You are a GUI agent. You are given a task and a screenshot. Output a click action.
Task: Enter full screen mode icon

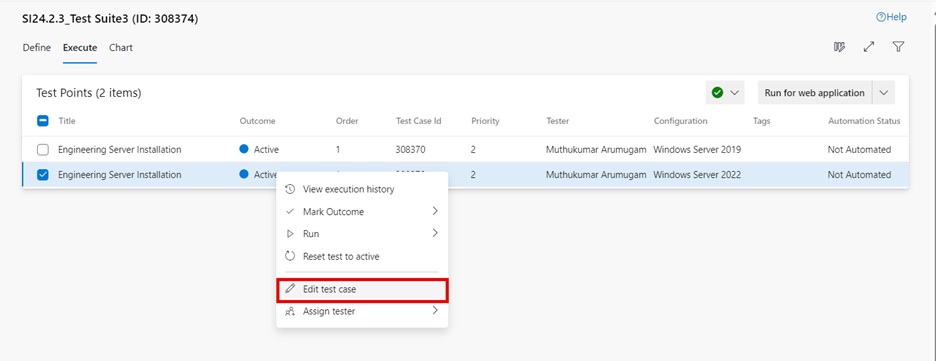pos(869,47)
